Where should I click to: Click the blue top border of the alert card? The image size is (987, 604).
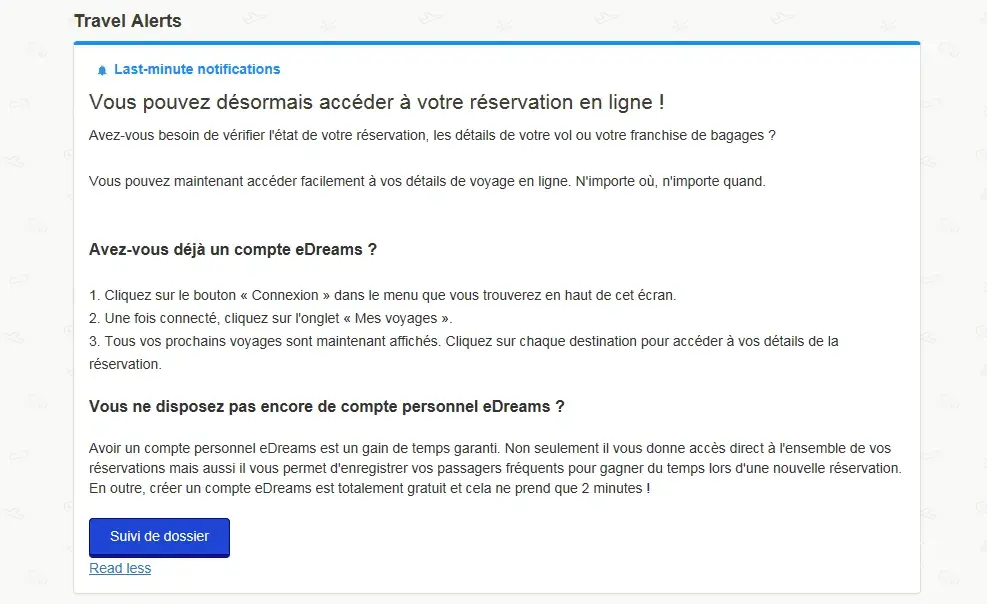click(496, 43)
